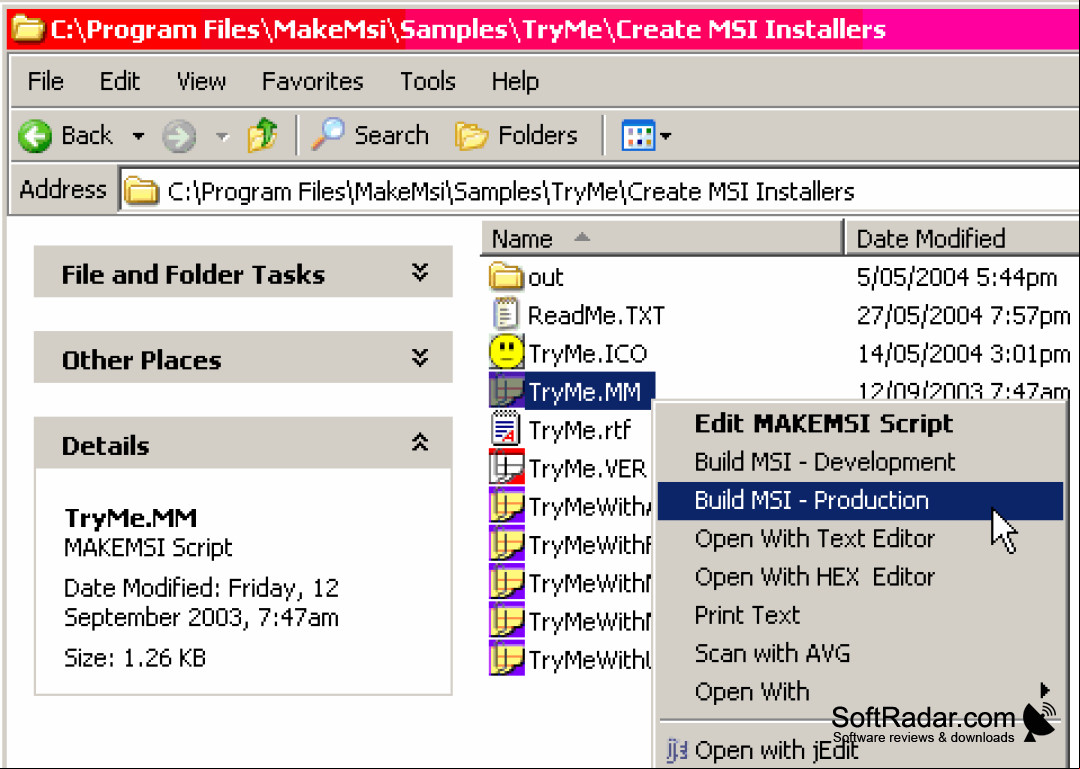The image size is (1080, 769).
Task: Open the Favorites menu
Action: coord(313,81)
